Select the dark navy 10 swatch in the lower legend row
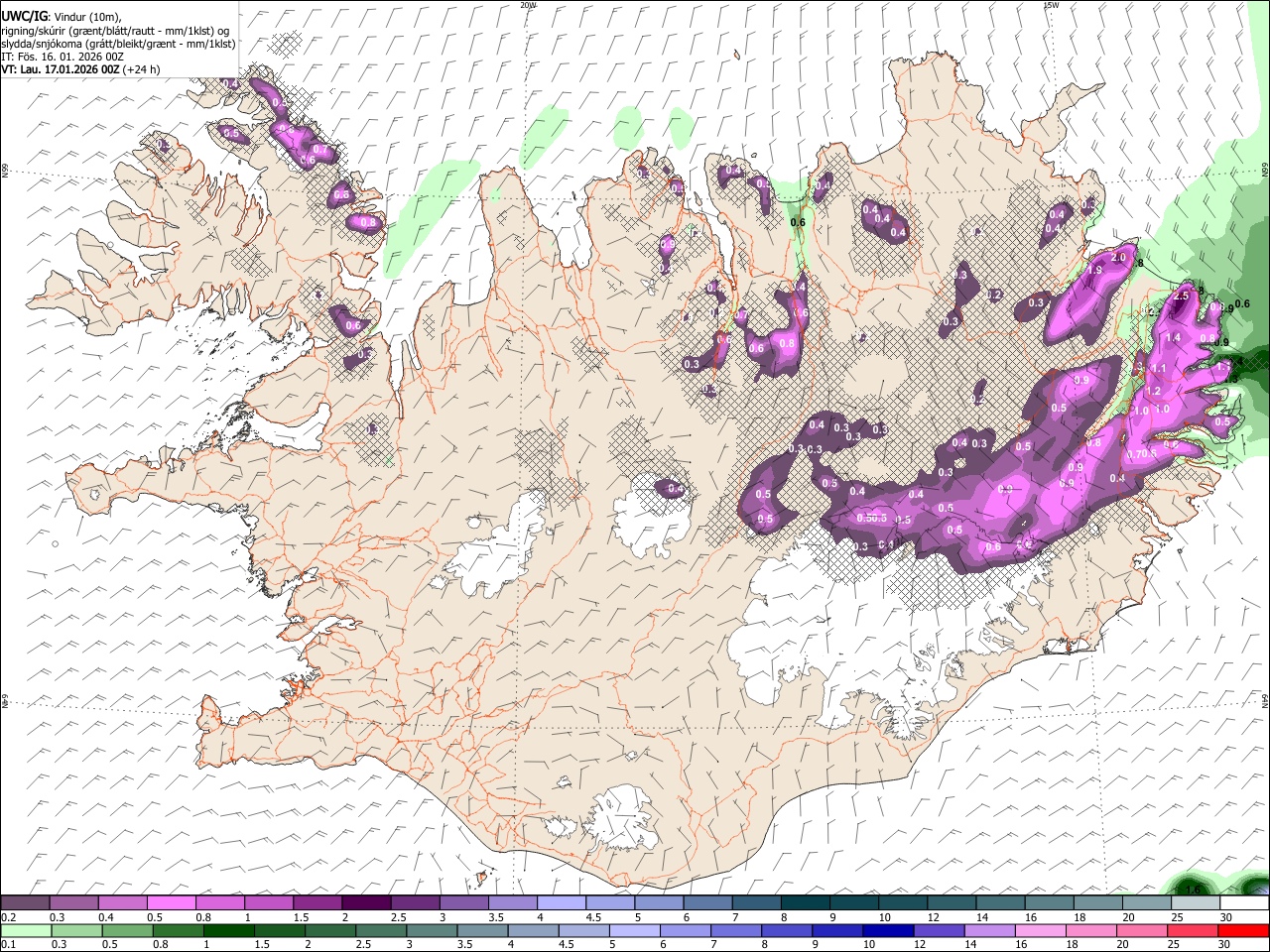This screenshot has width=1270, height=952. coord(887,931)
